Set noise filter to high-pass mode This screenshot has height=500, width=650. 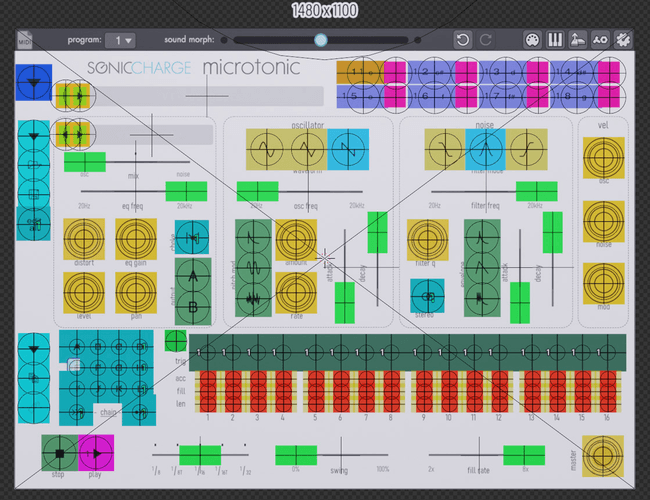(526, 149)
